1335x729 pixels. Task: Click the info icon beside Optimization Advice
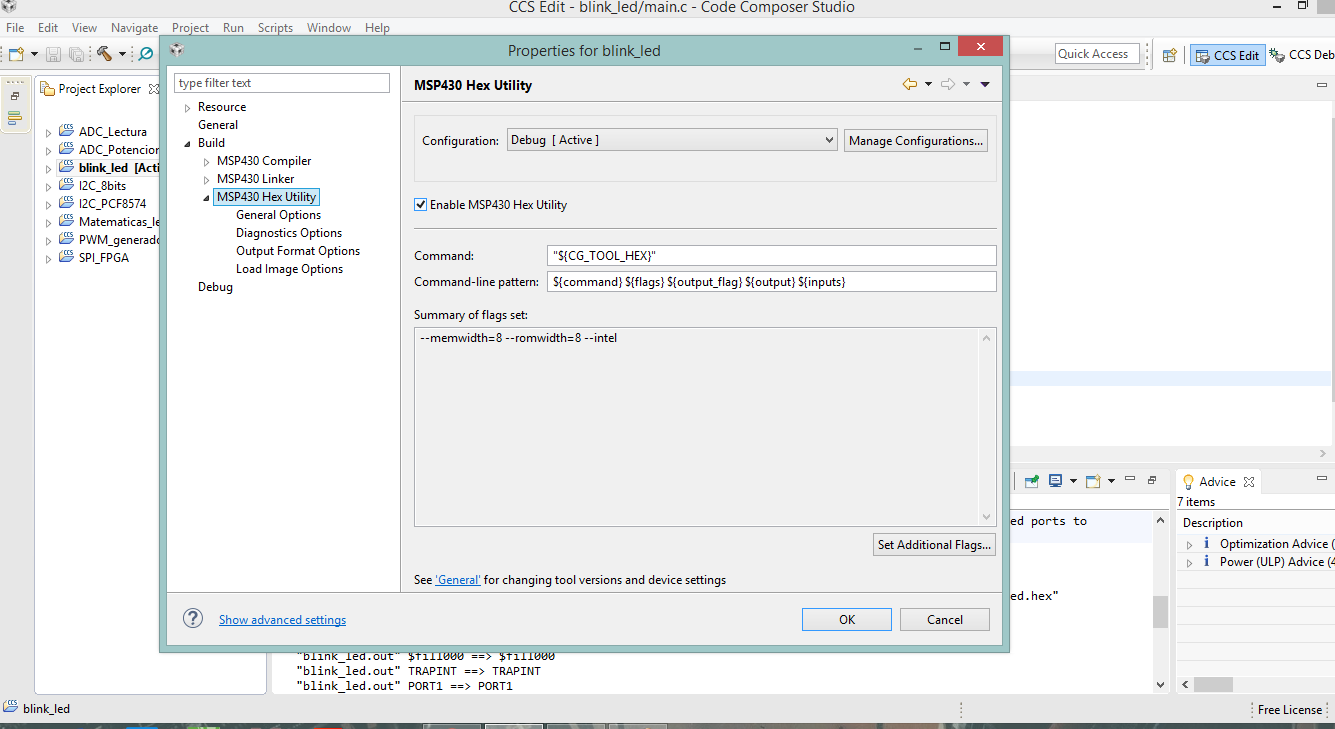(1206, 543)
